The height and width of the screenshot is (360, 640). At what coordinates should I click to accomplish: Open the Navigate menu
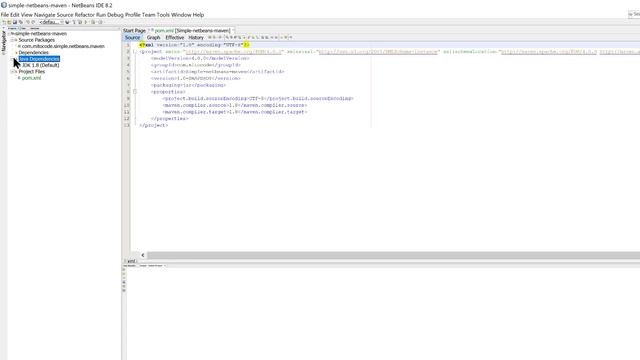point(44,15)
